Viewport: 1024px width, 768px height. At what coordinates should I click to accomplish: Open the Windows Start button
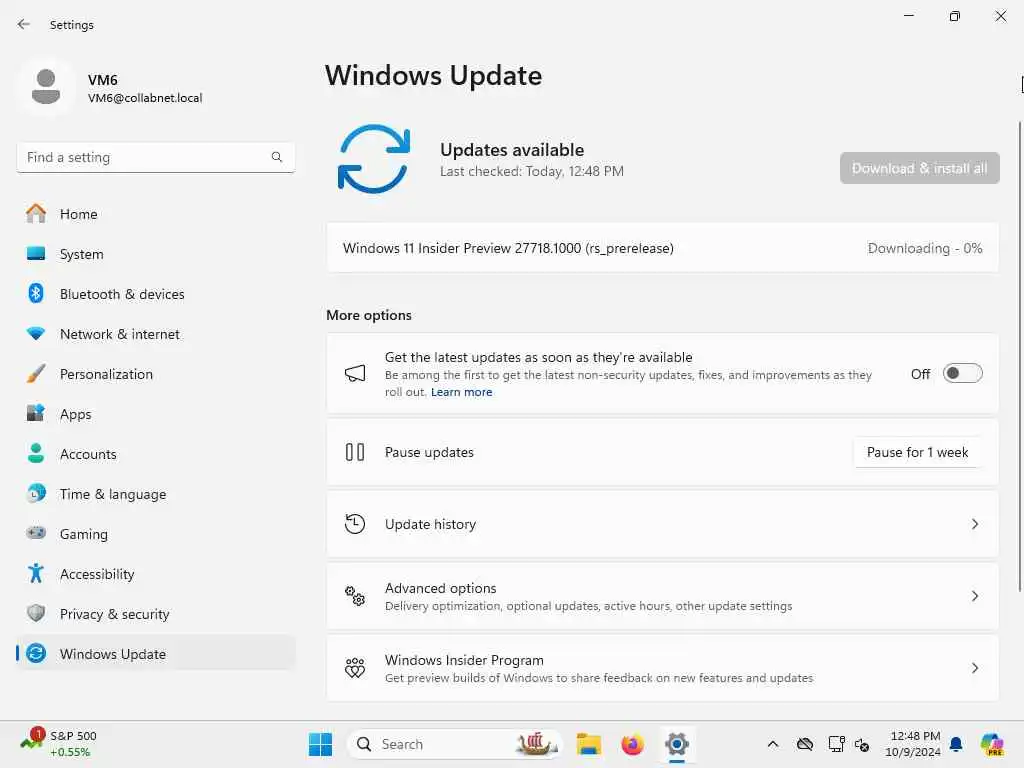[320, 744]
